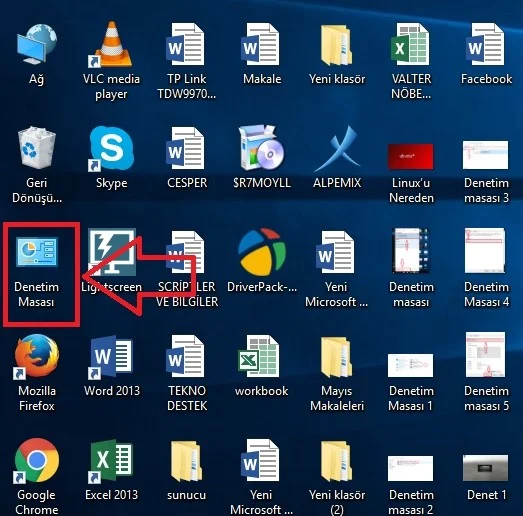Open the Yeni klasör (2) folder
This screenshot has width=523, height=516.
click(x=337, y=461)
